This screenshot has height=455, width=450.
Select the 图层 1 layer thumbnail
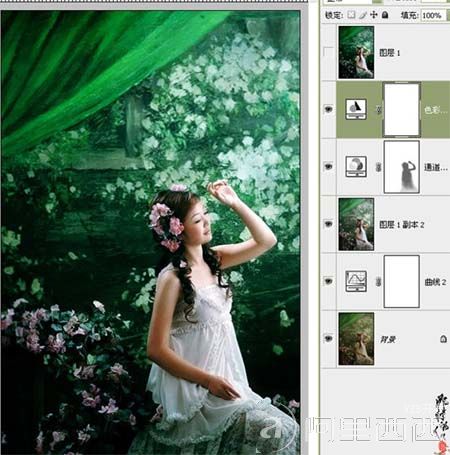356,53
